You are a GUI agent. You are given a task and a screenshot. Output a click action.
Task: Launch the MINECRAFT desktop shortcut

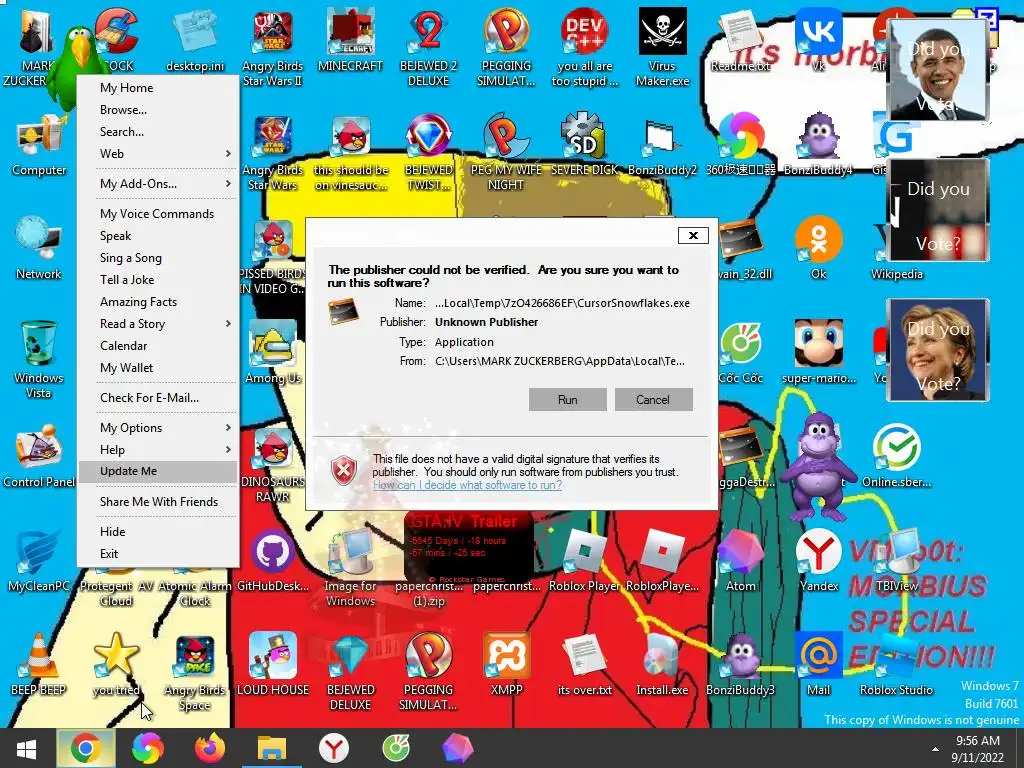[x=350, y=40]
